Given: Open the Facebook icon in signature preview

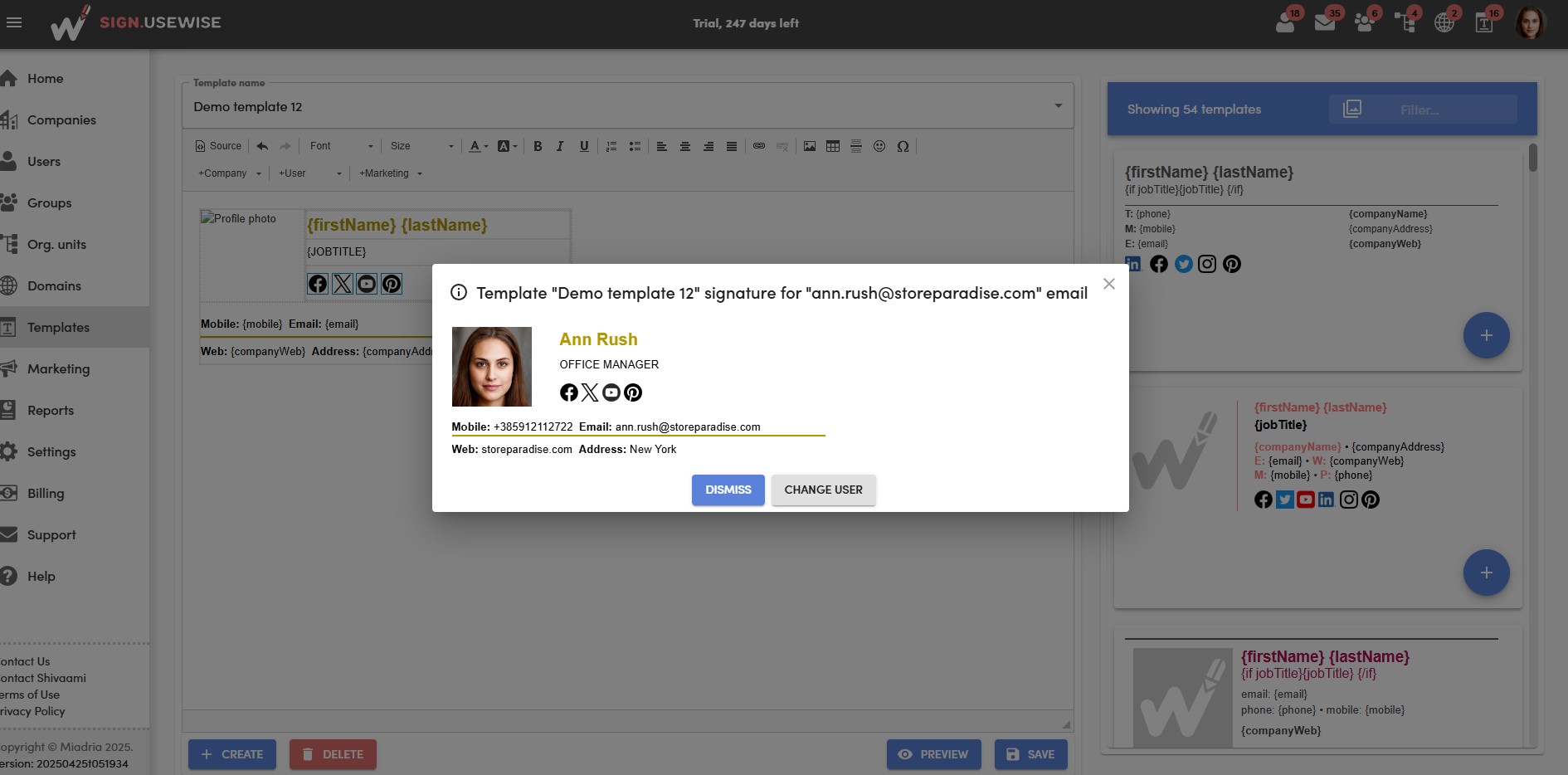Looking at the screenshot, I should click(x=568, y=392).
